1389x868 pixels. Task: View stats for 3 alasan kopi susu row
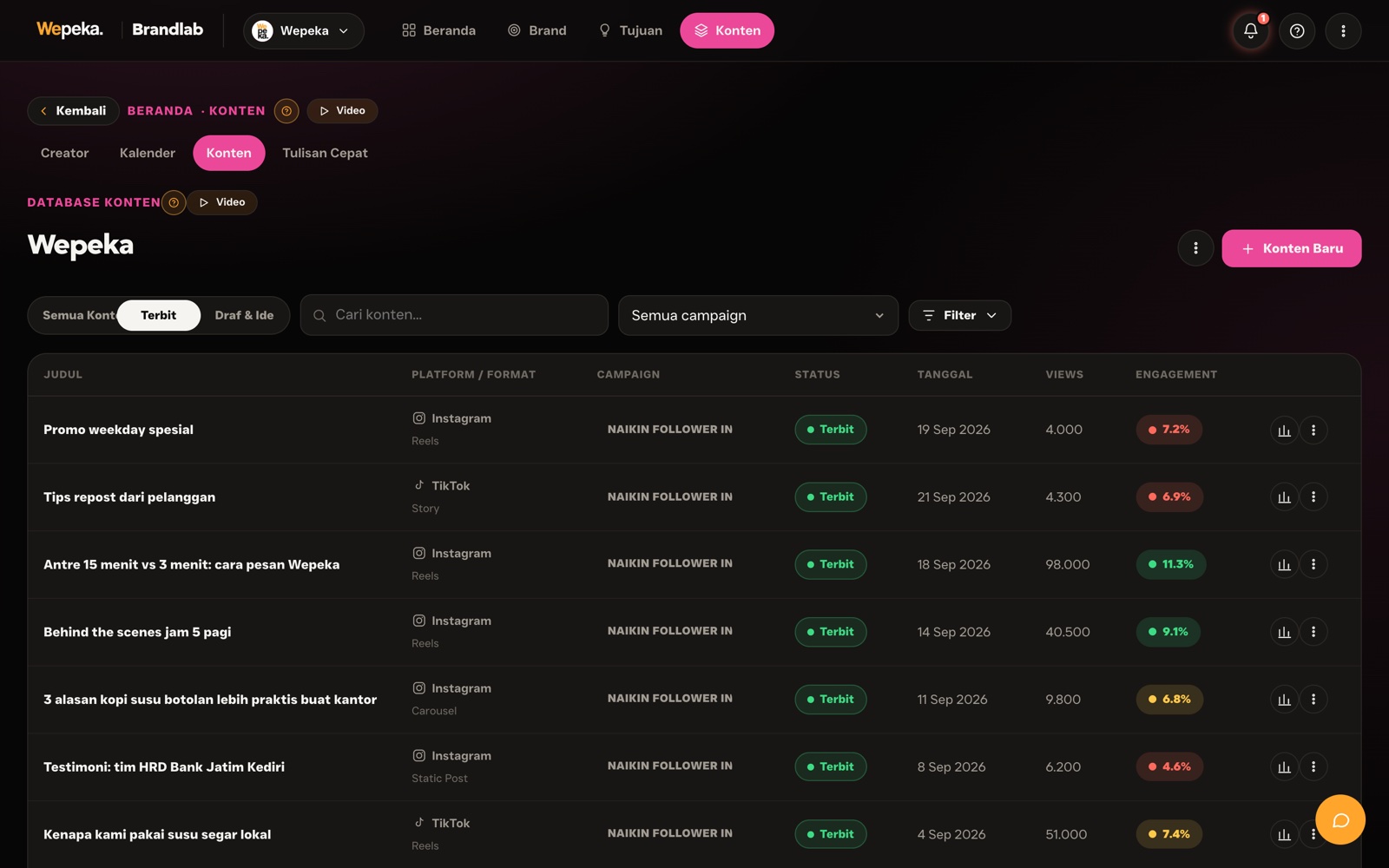tap(1284, 699)
